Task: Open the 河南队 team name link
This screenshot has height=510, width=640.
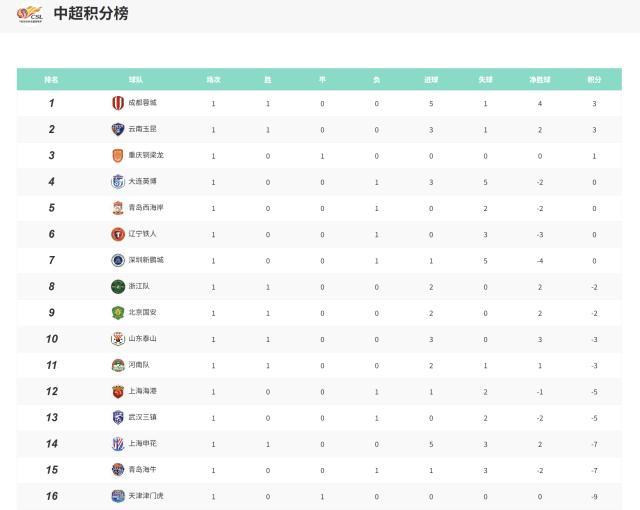Action: click(x=139, y=365)
